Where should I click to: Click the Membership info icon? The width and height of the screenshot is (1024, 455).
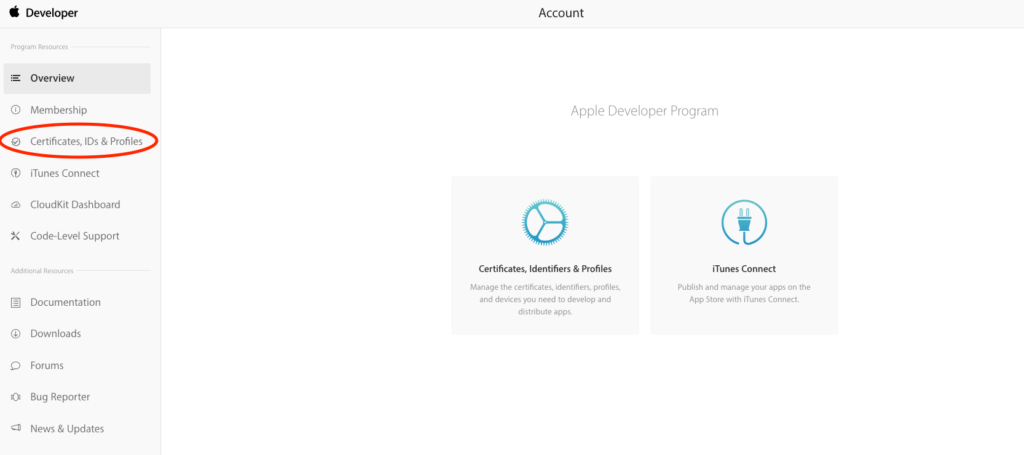[x=16, y=110]
